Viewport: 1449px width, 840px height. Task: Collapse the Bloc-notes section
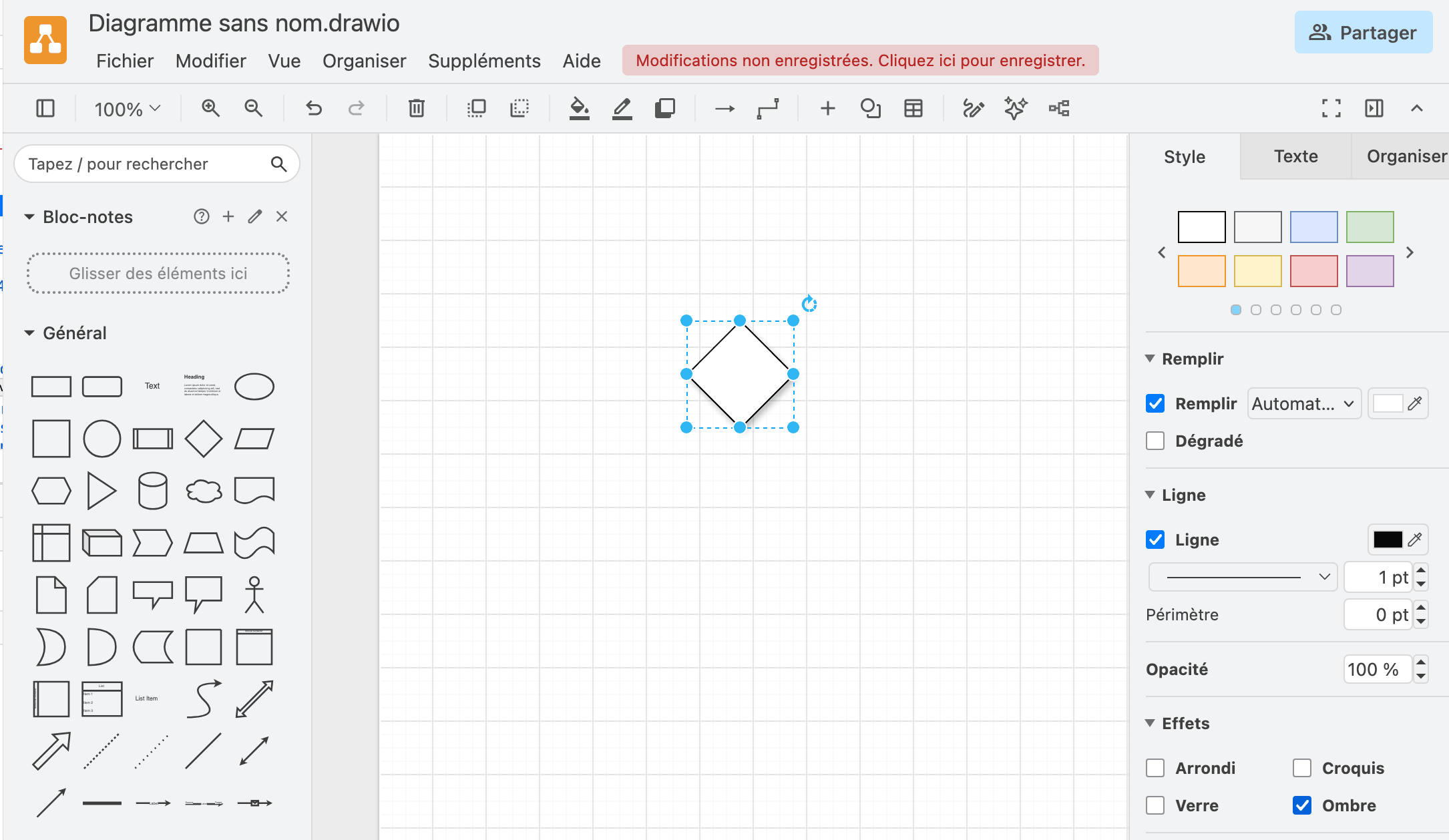point(29,217)
